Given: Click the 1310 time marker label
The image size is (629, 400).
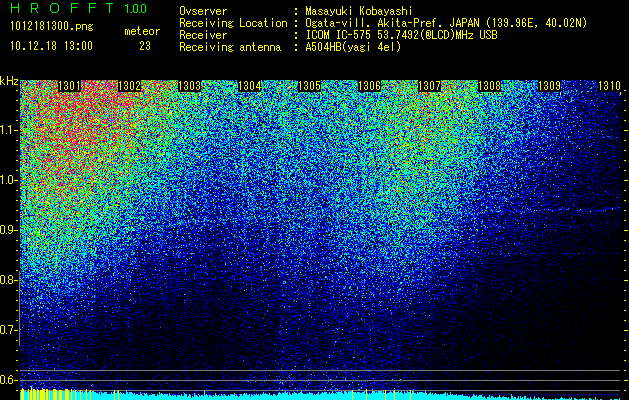Looking at the screenshot, I should point(609,86).
